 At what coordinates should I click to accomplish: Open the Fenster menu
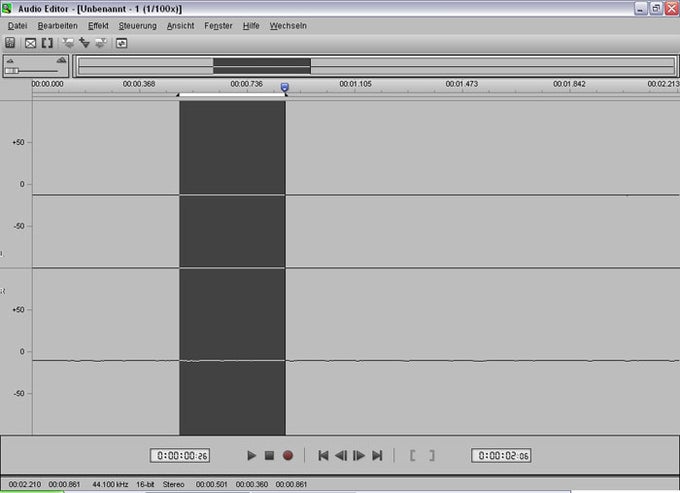[x=218, y=26]
